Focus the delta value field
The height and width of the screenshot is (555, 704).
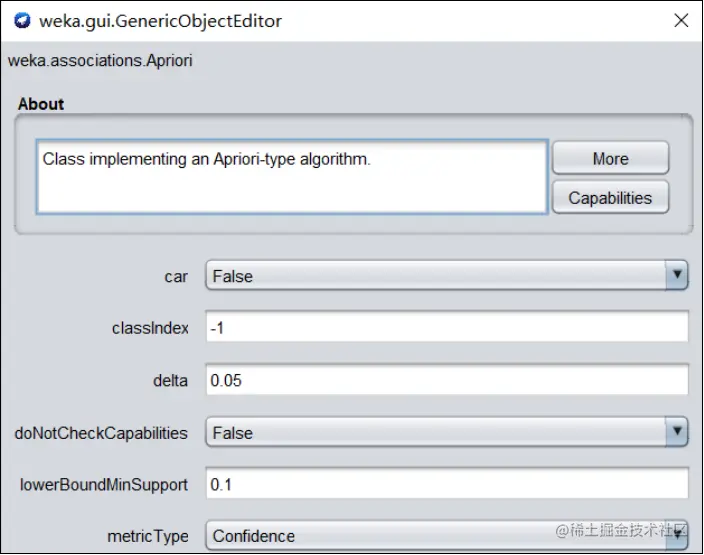[x=447, y=380]
